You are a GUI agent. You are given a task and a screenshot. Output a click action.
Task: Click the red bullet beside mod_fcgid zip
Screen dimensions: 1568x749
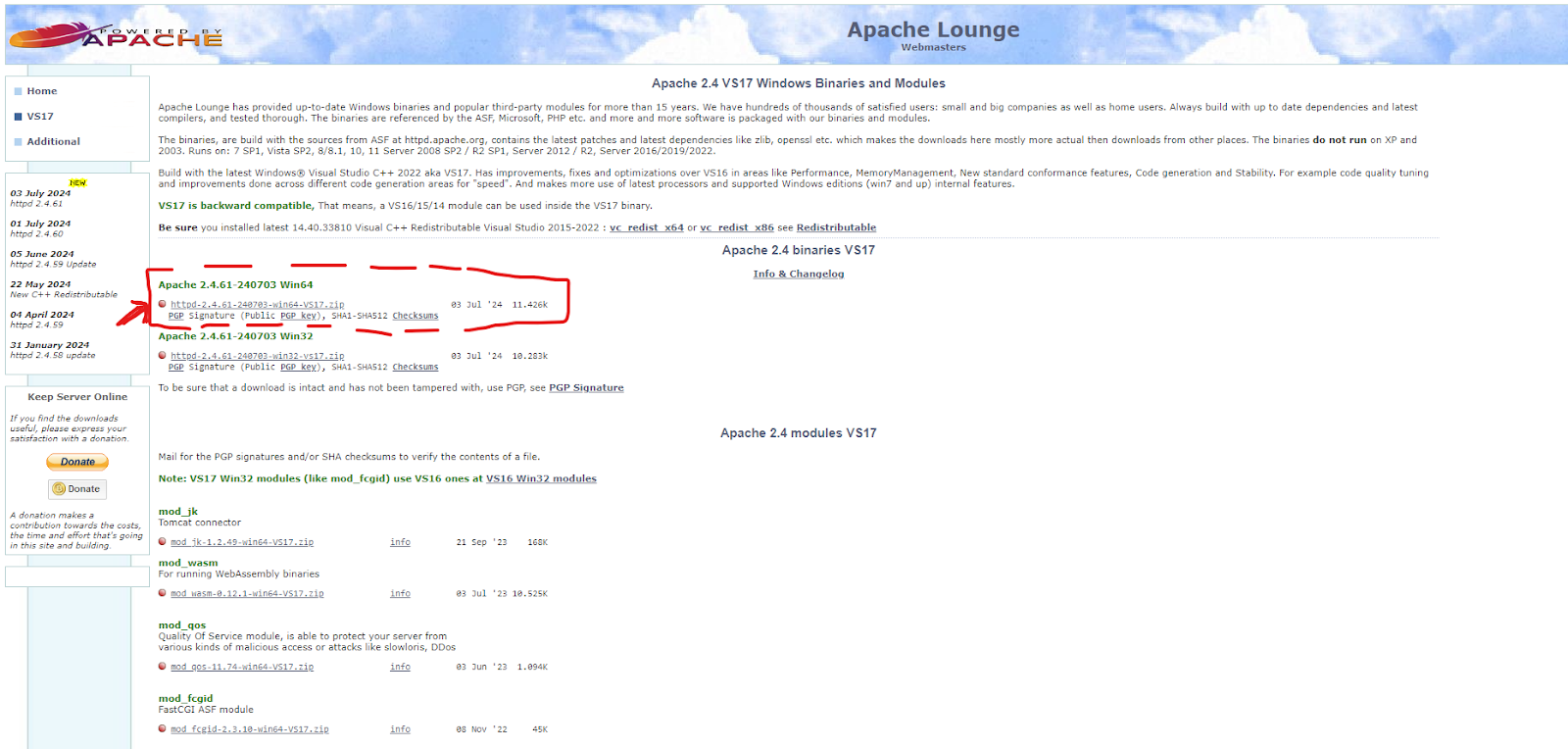[163, 728]
